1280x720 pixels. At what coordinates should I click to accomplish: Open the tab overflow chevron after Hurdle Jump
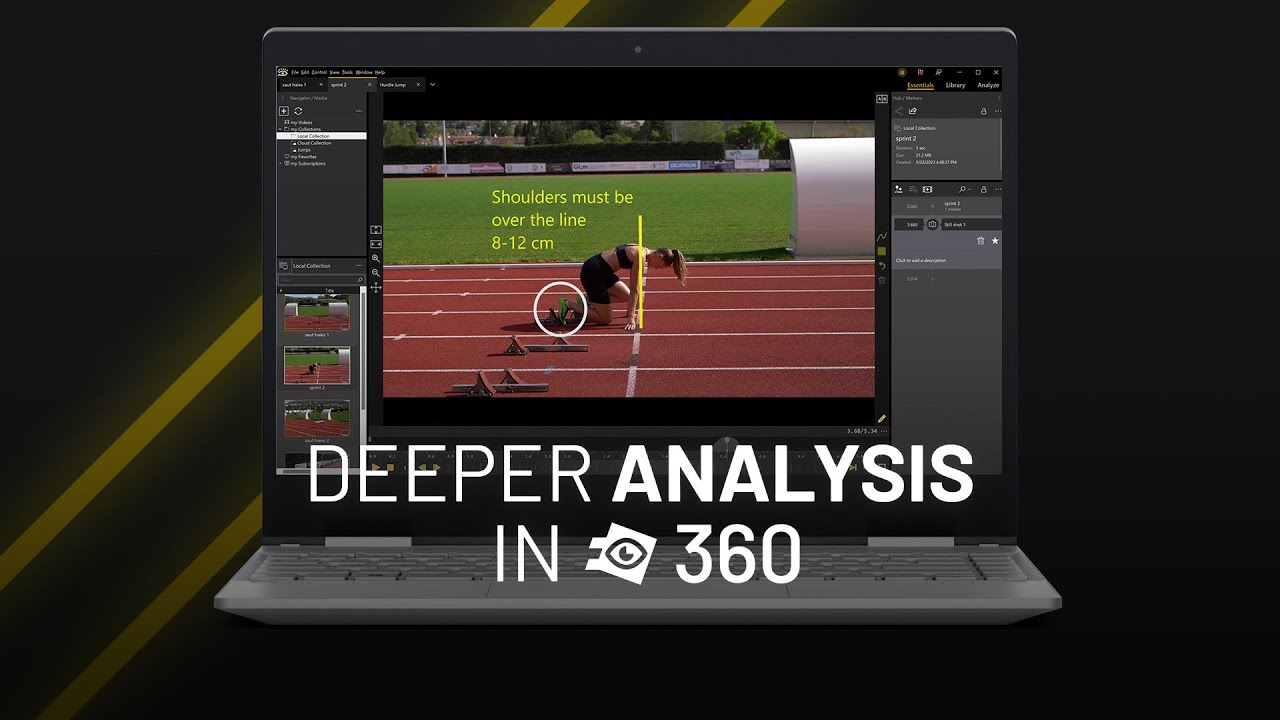point(433,85)
